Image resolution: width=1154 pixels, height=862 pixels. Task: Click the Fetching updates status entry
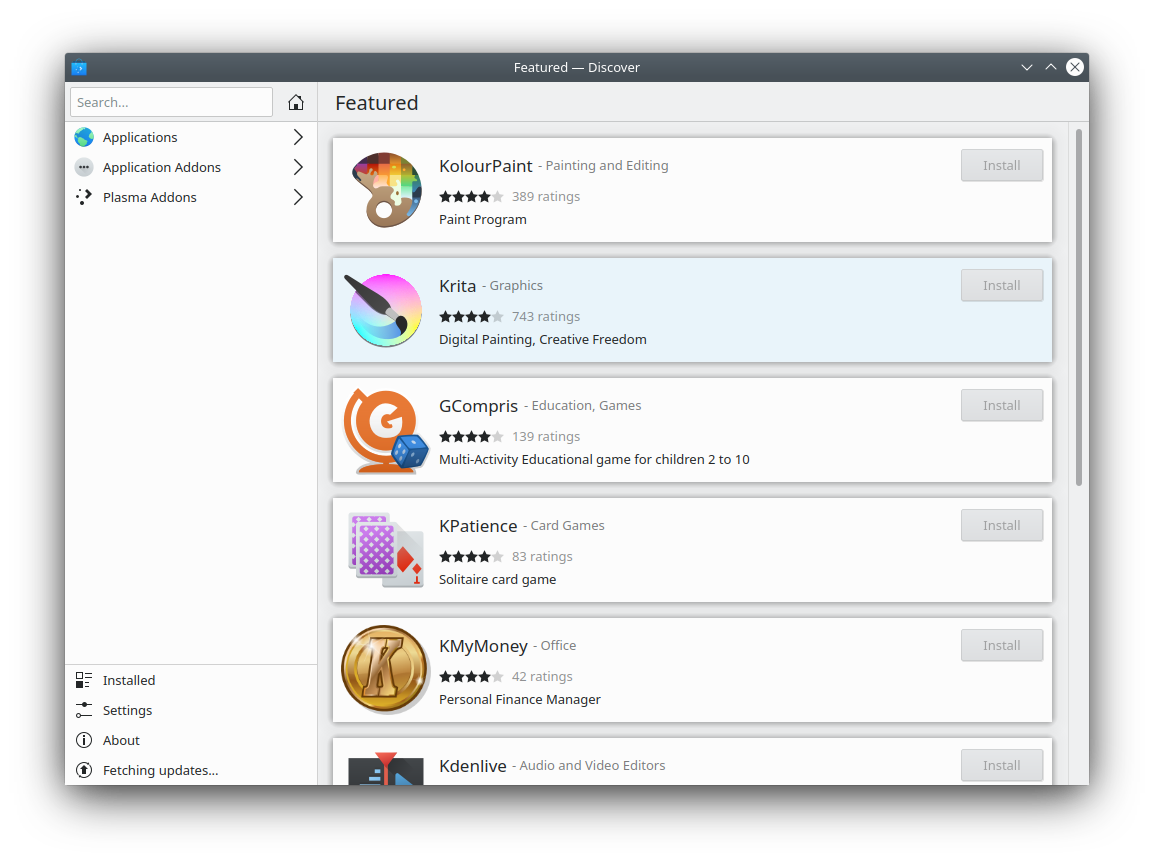[x=191, y=771]
